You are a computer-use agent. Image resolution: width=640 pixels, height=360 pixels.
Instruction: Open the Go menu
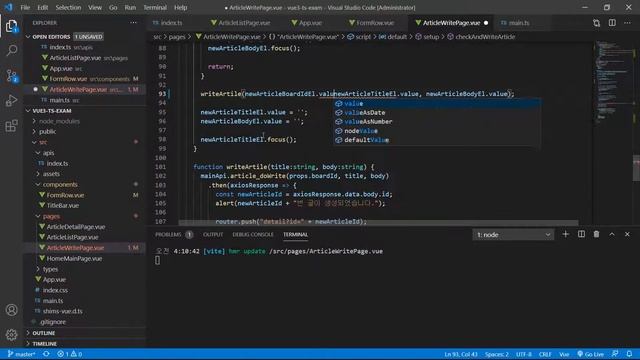click(x=113, y=7)
